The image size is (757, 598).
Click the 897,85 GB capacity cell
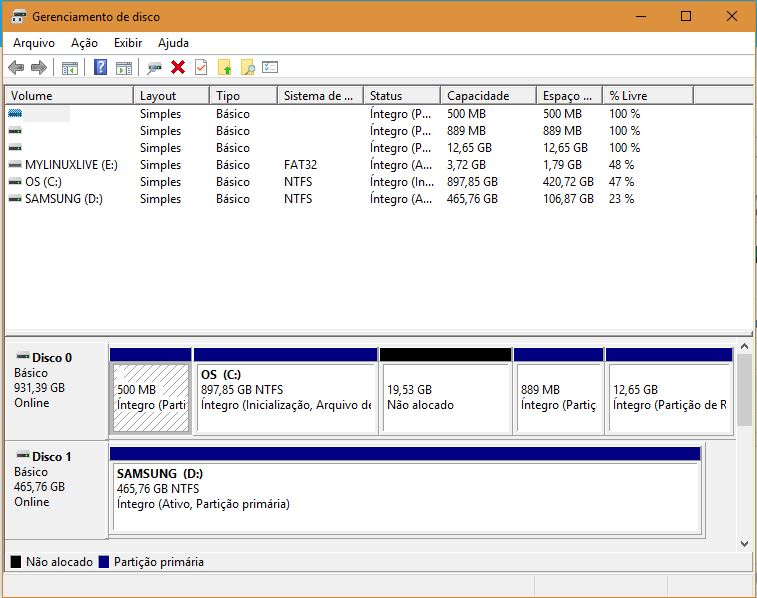[472, 182]
